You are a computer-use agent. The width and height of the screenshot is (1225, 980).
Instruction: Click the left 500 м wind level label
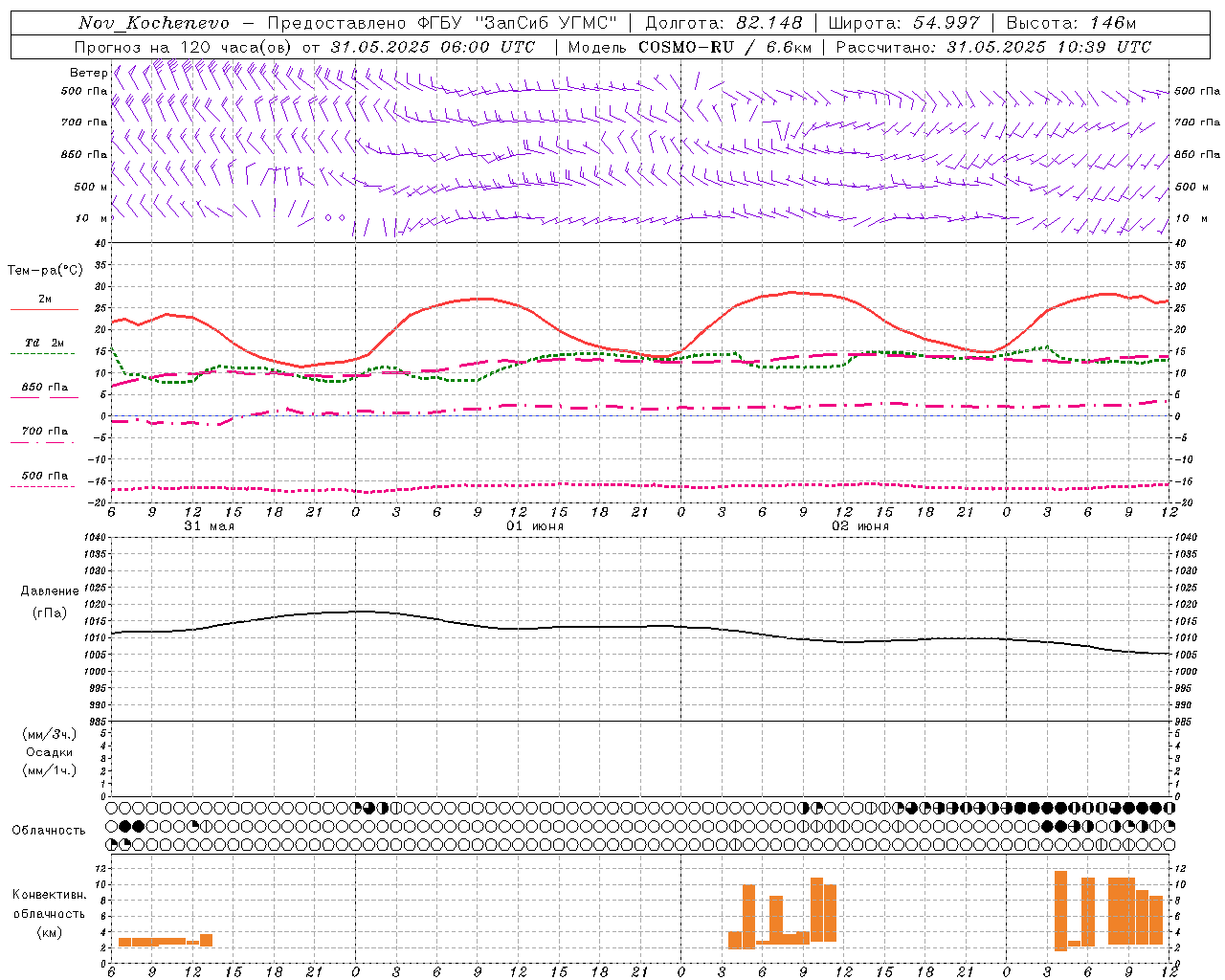coord(91,187)
